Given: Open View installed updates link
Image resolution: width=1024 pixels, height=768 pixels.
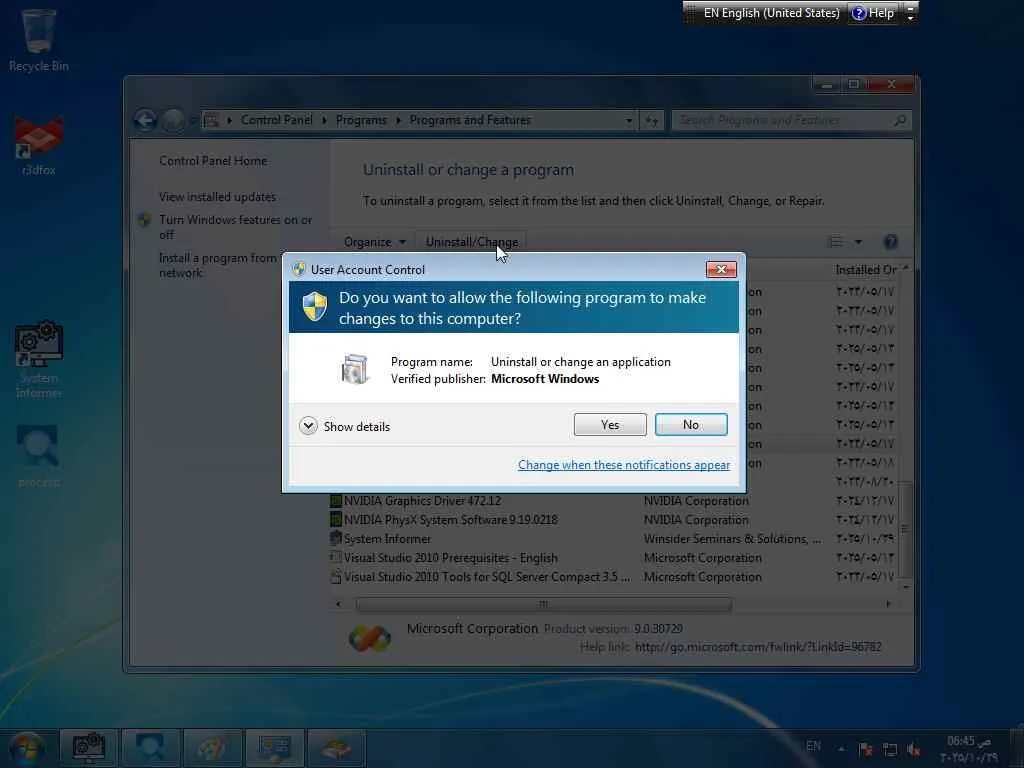Looking at the screenshot, I should point(217,197).
